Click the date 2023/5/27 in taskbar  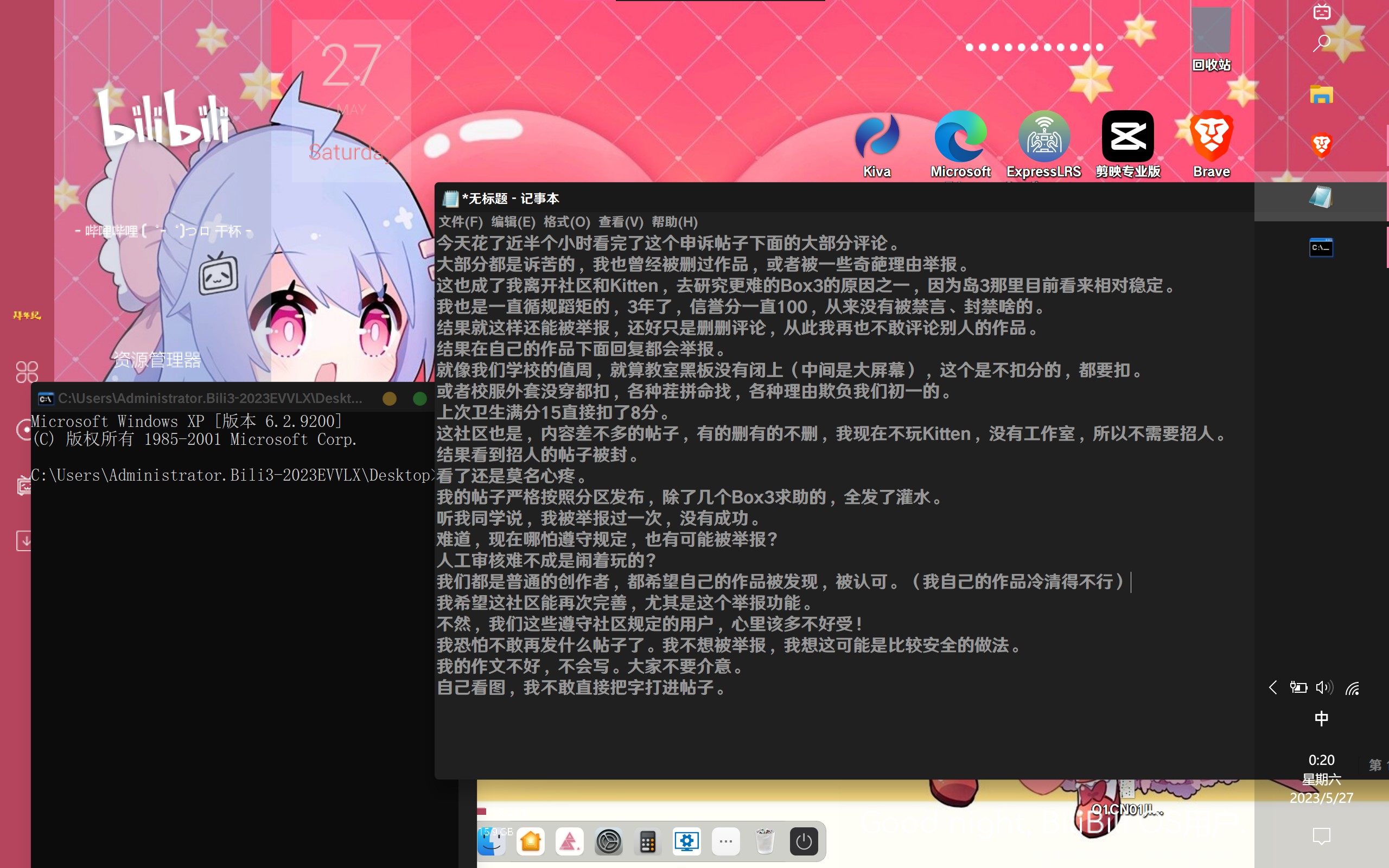point(1321,798)
